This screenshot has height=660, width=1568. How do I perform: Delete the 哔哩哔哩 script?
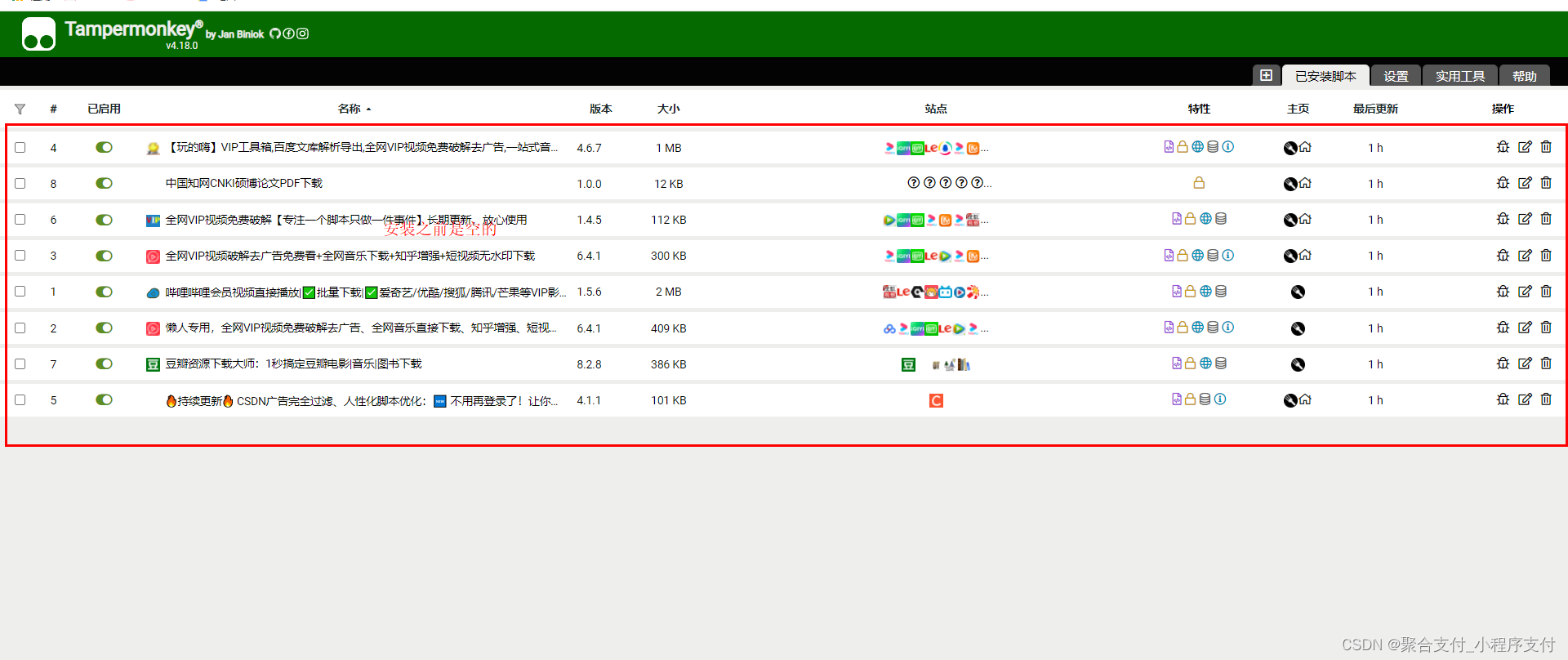[1546, 292]
